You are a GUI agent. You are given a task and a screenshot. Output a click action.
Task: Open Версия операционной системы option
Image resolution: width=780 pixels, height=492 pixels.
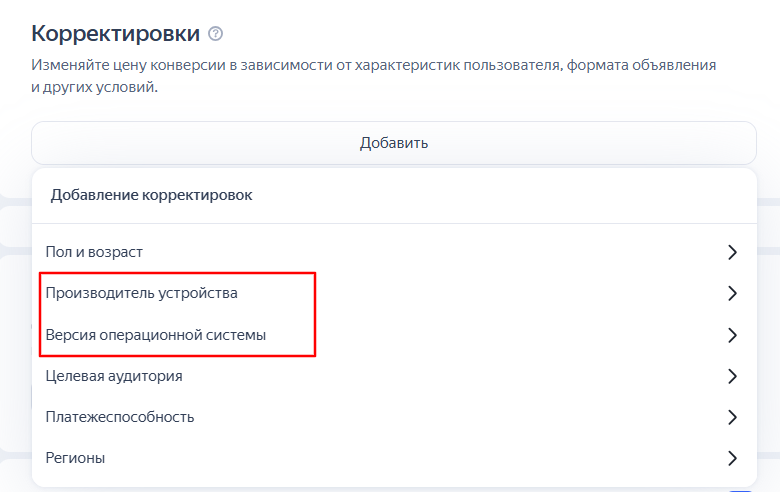coord(155,335)
